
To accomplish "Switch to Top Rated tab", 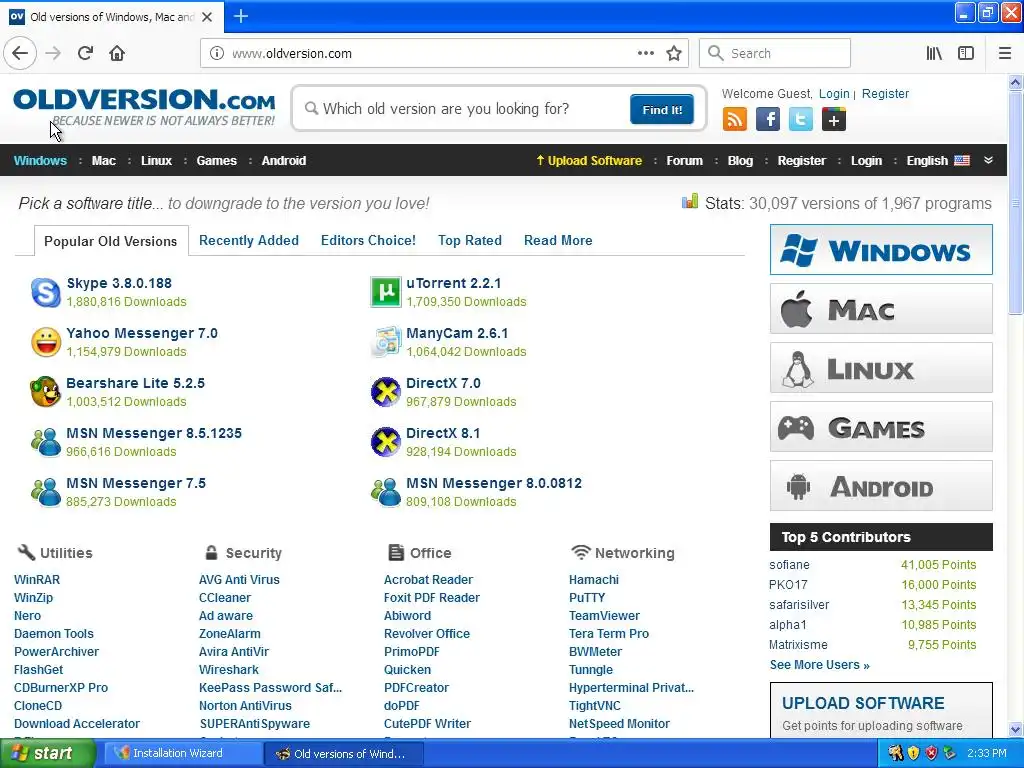I will coord(470,240).
